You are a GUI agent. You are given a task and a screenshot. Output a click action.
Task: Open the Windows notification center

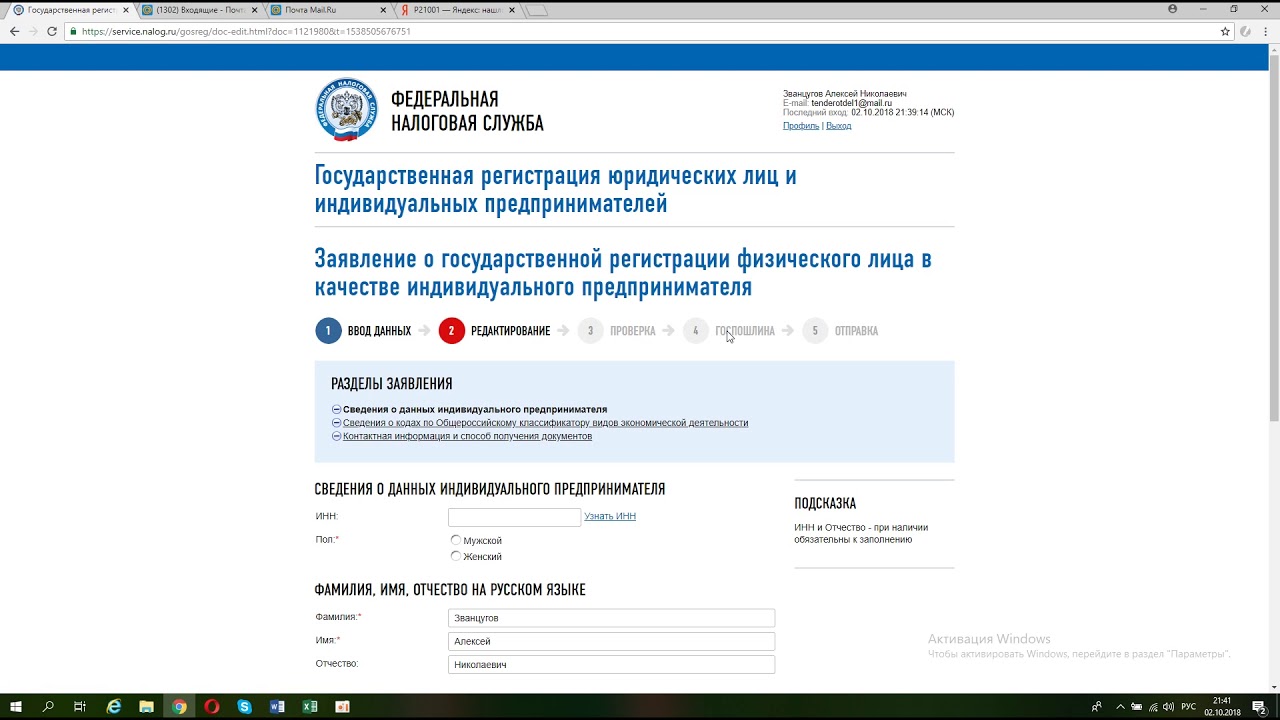pos(1259,707)
